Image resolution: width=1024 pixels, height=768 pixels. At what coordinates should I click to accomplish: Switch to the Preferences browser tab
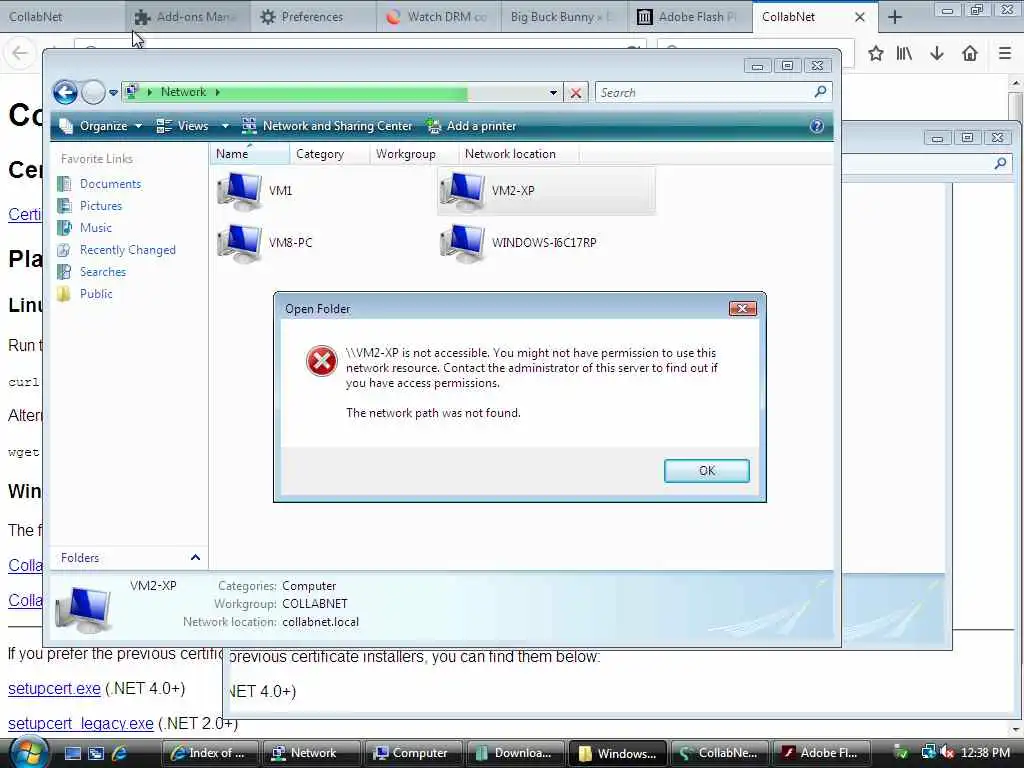coord(313,16)
